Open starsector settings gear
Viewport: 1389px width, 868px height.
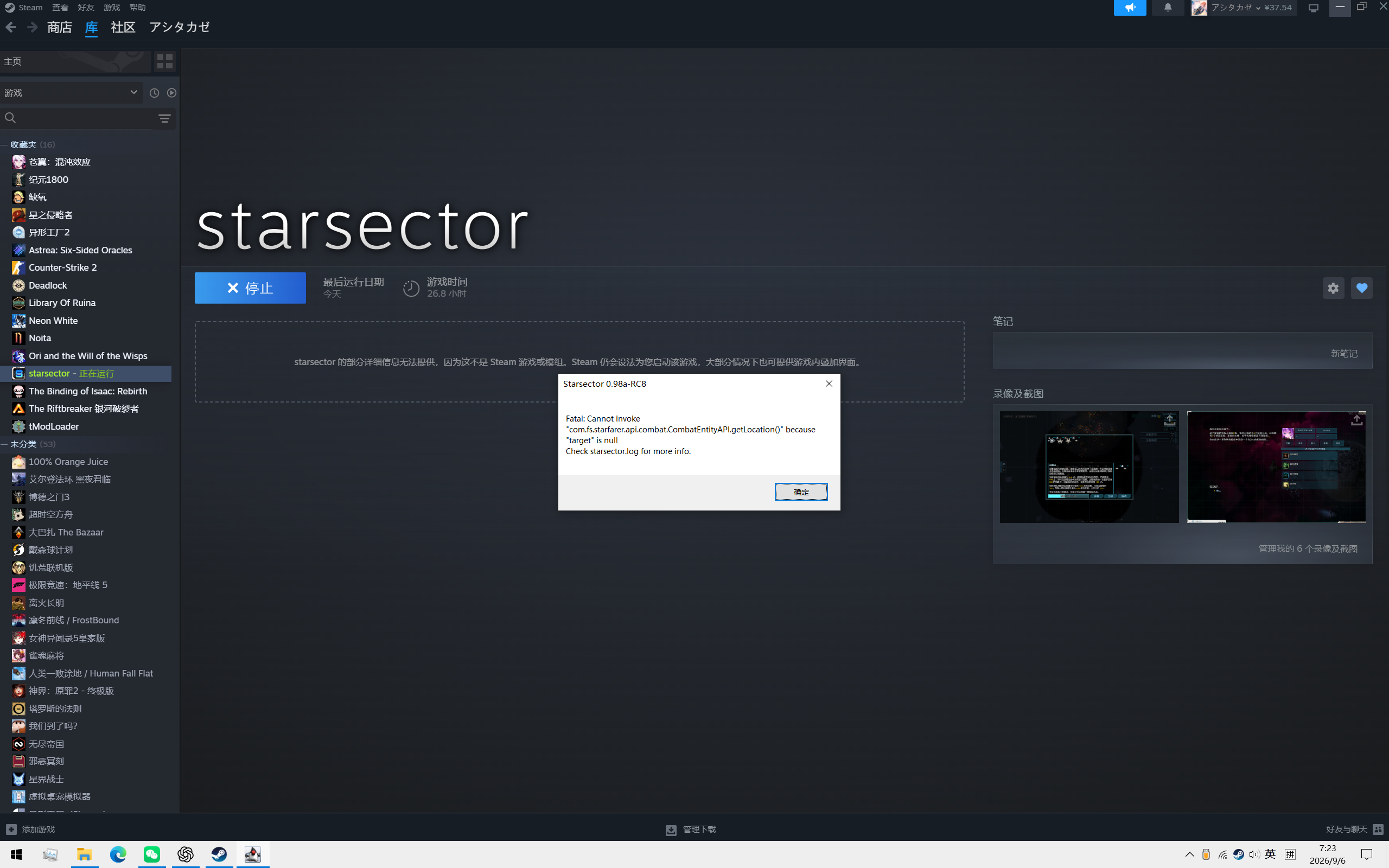click(x=1333, y=288)
